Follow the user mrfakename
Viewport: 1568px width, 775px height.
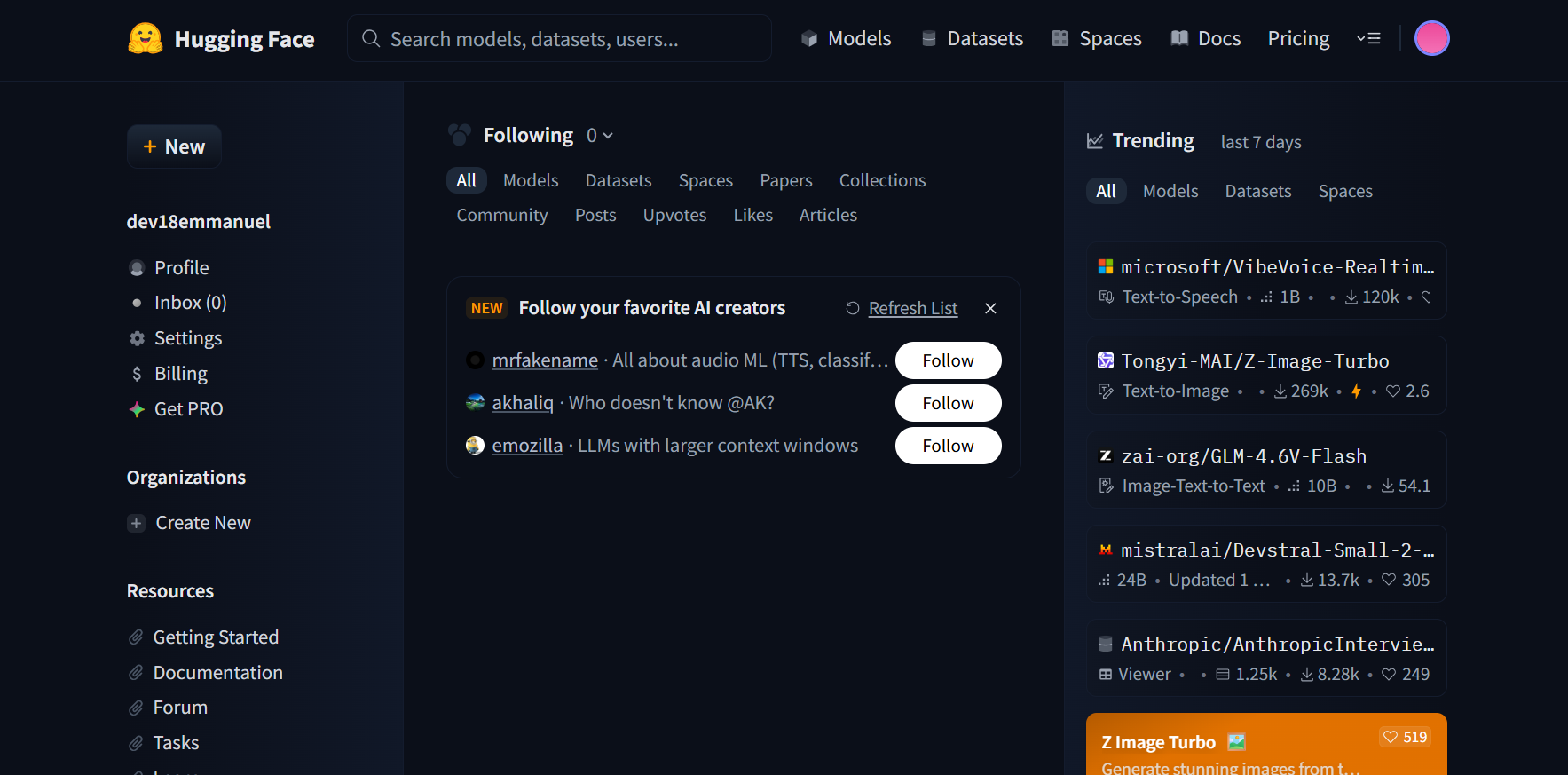pos(948,360)
